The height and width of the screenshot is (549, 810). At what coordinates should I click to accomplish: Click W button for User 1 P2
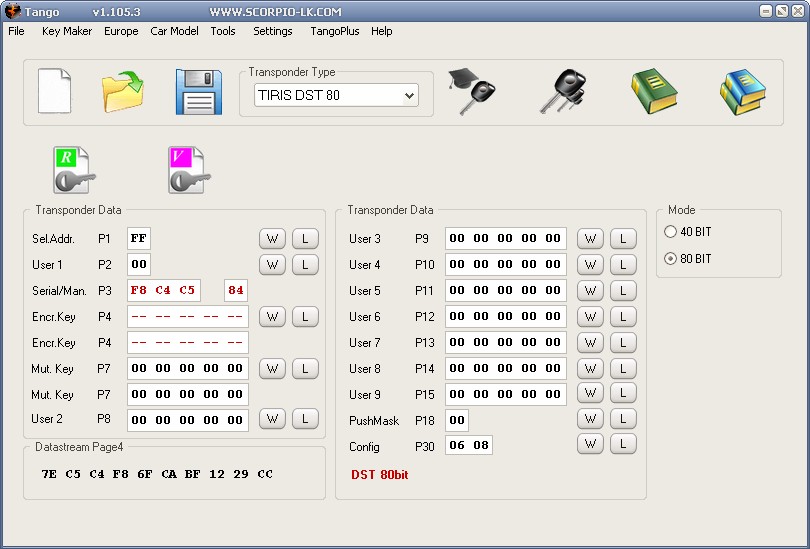(x=272, y=264)
